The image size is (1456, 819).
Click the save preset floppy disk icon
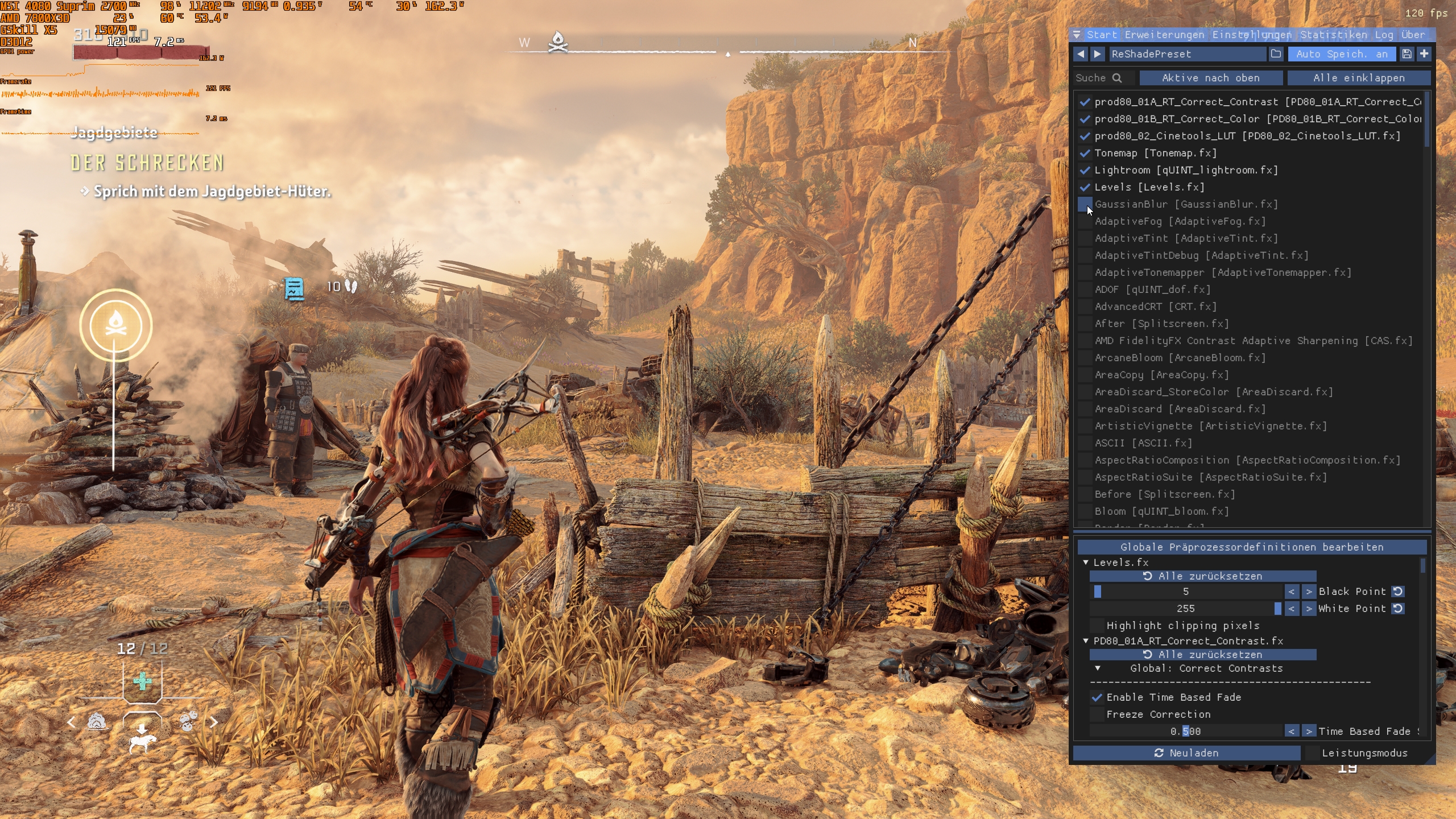coord(1407,54)
